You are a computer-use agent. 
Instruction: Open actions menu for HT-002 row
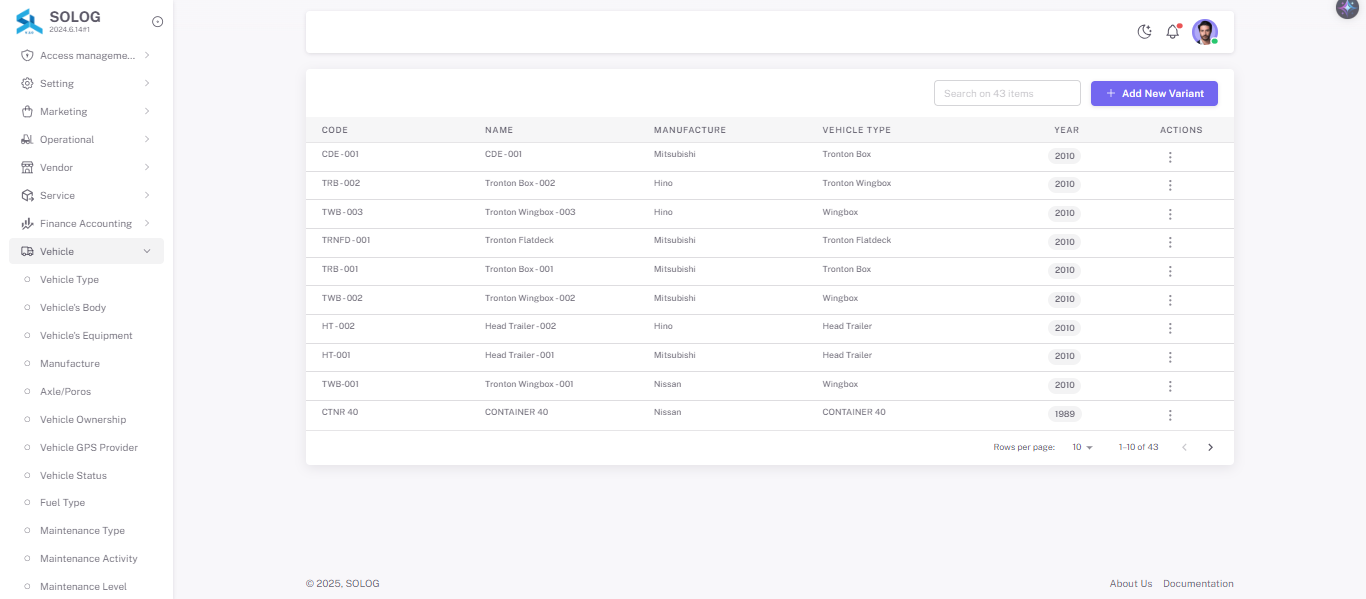click(x=1170, y=328)
